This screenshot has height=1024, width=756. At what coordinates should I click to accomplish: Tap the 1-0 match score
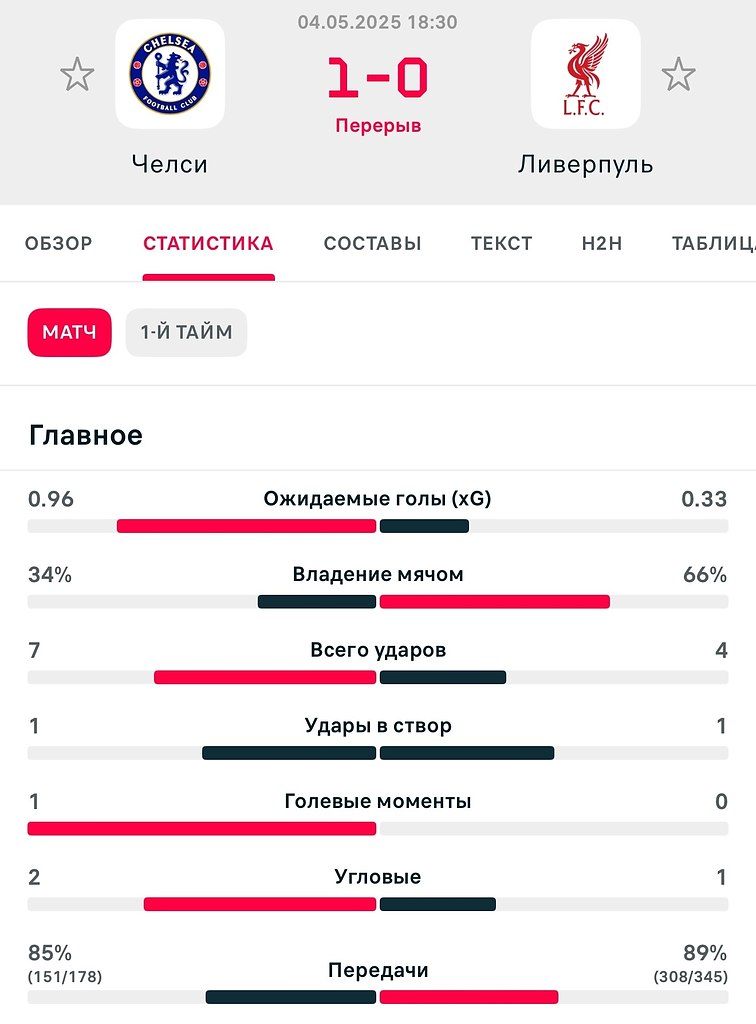[x=378, y=78]
